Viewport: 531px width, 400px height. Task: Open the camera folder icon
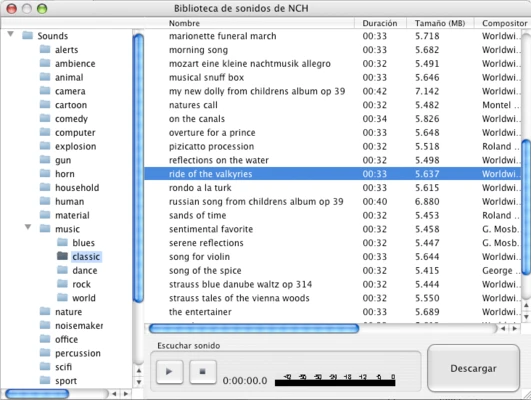[x=45, y=91]
